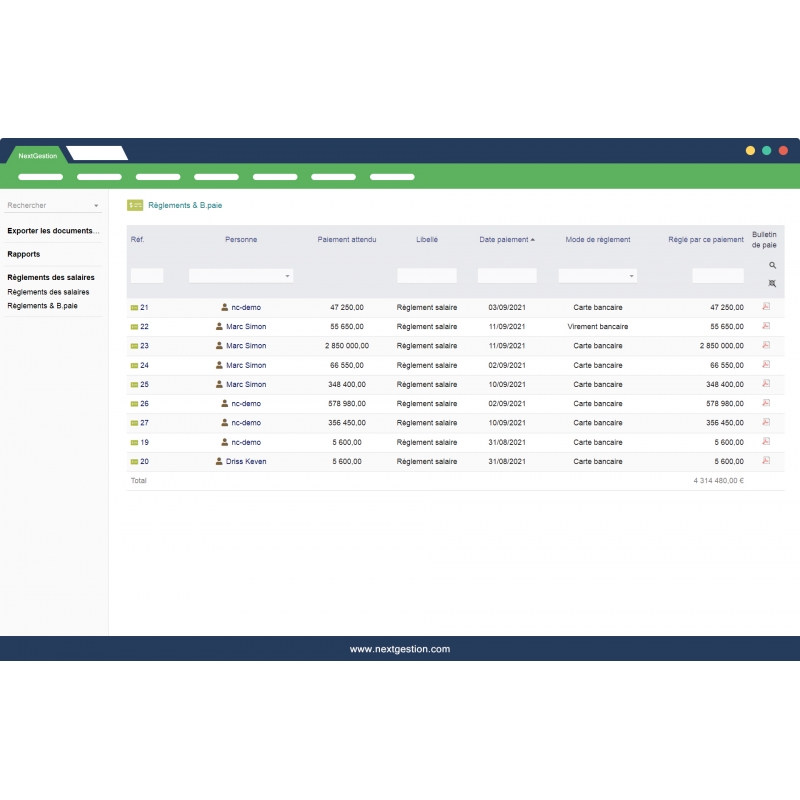This screenshot has width=800, height=800.
Task: Open the search icon in the filter row
Action: tap(772, 265)
